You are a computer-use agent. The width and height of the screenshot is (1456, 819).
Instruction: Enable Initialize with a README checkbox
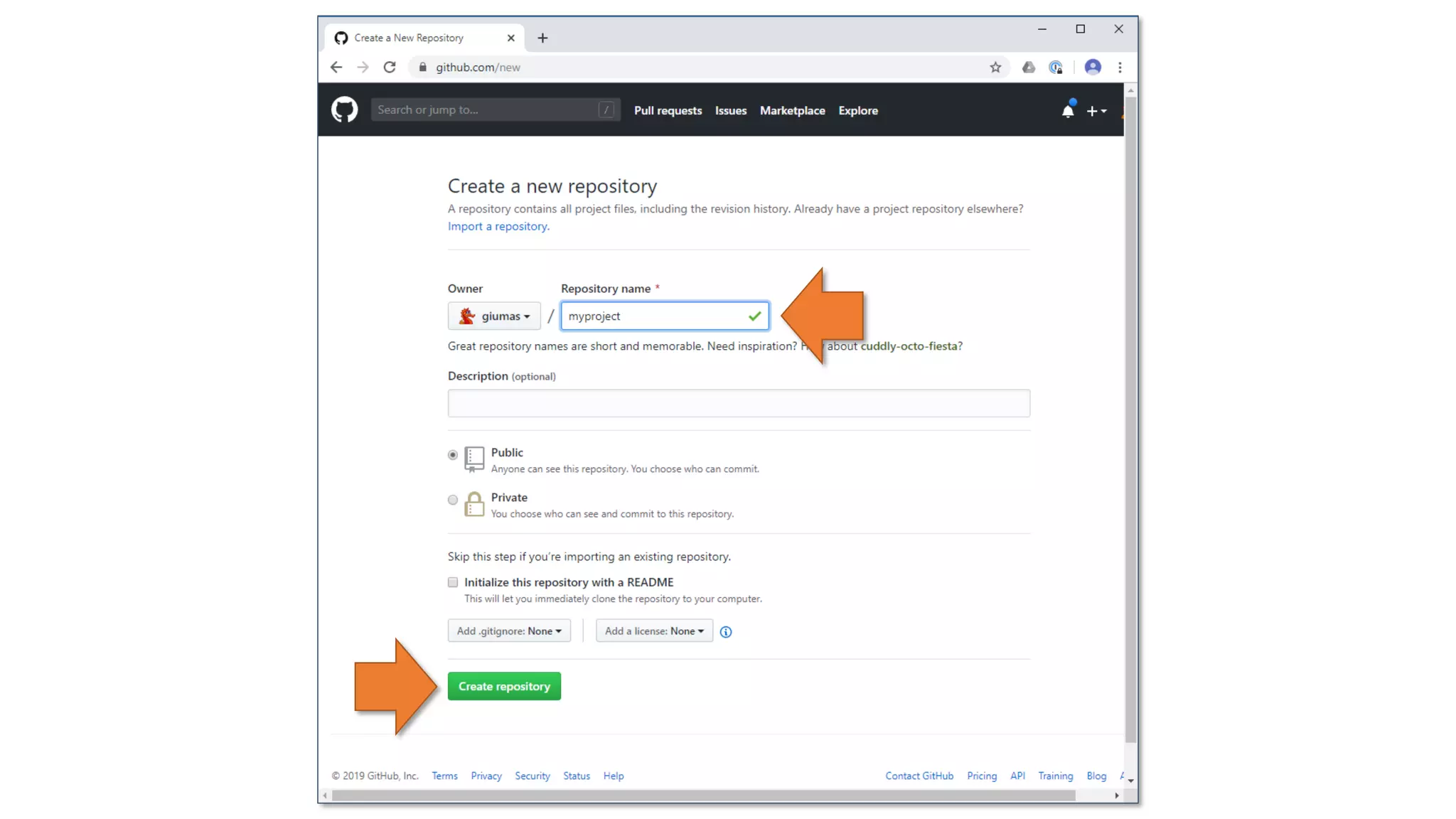[453, 582]
